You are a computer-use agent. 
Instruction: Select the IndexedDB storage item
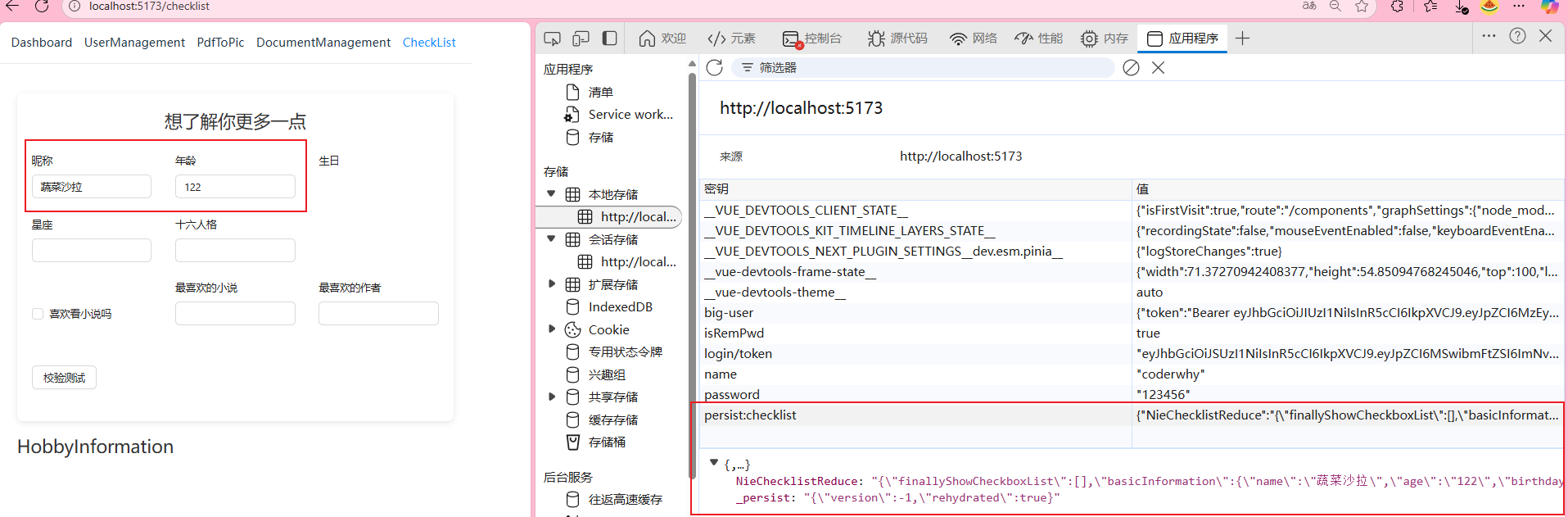click(x=620, y=307)
